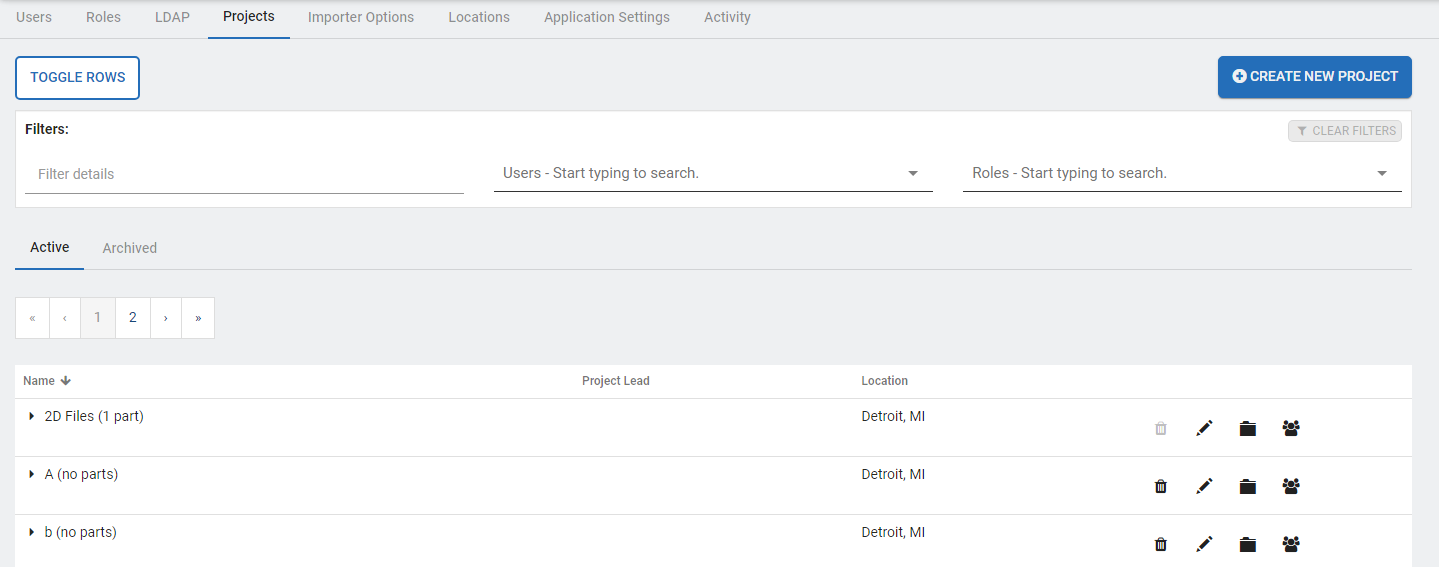Manage users icon for 2D Files project
The width and height of the screenshot is (1439, 567).
click(1291, 429)
